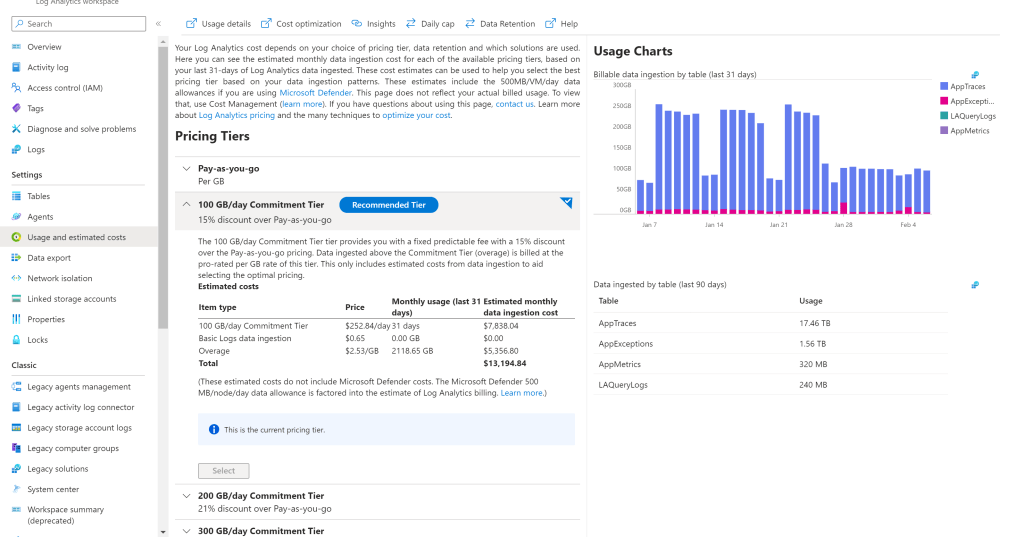Open Data Retention settings

point(500,24)
